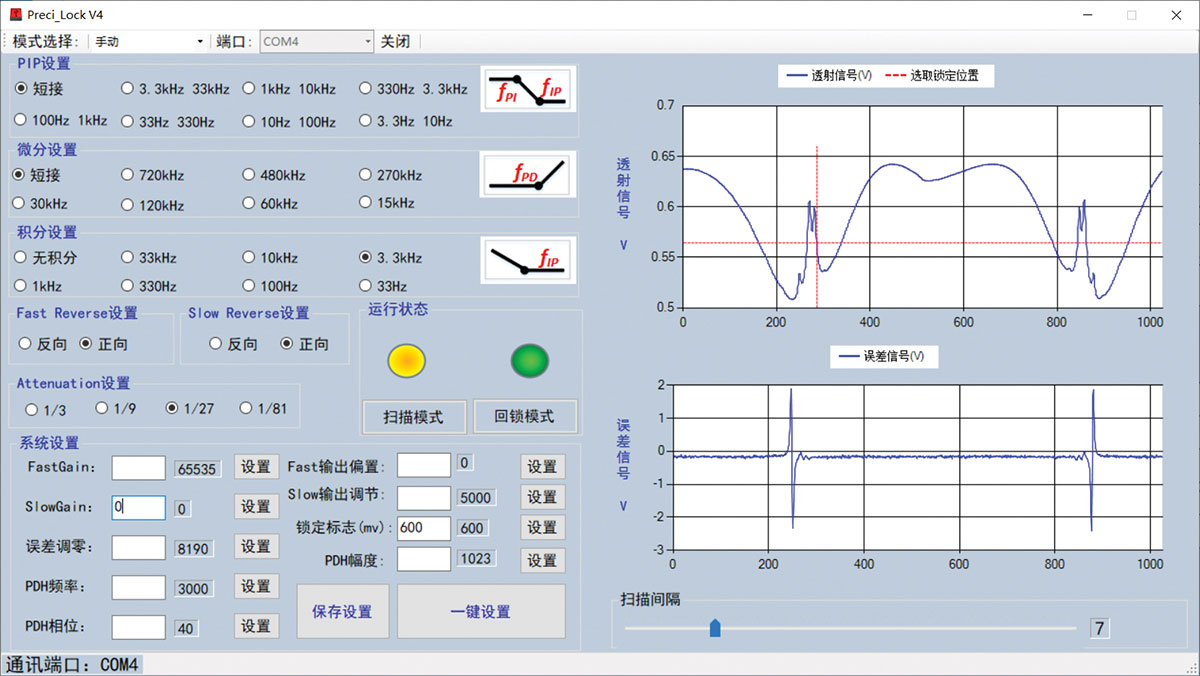Click the yellow status indicator light
Image resolution: width=1200 pixels, height=676 pixels.
(x=406, y=361)
